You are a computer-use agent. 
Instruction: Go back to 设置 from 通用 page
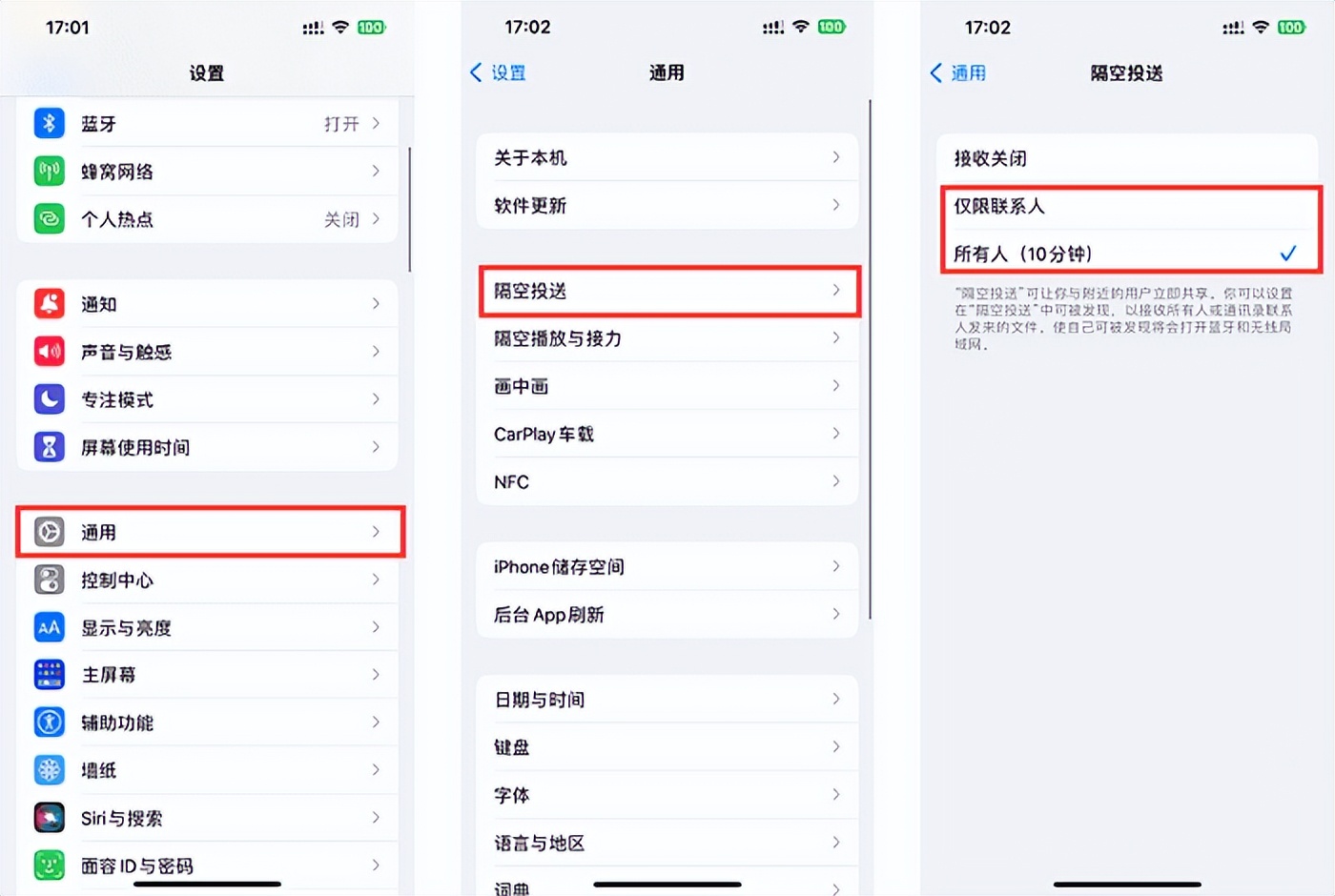click(x=498, y=72)
